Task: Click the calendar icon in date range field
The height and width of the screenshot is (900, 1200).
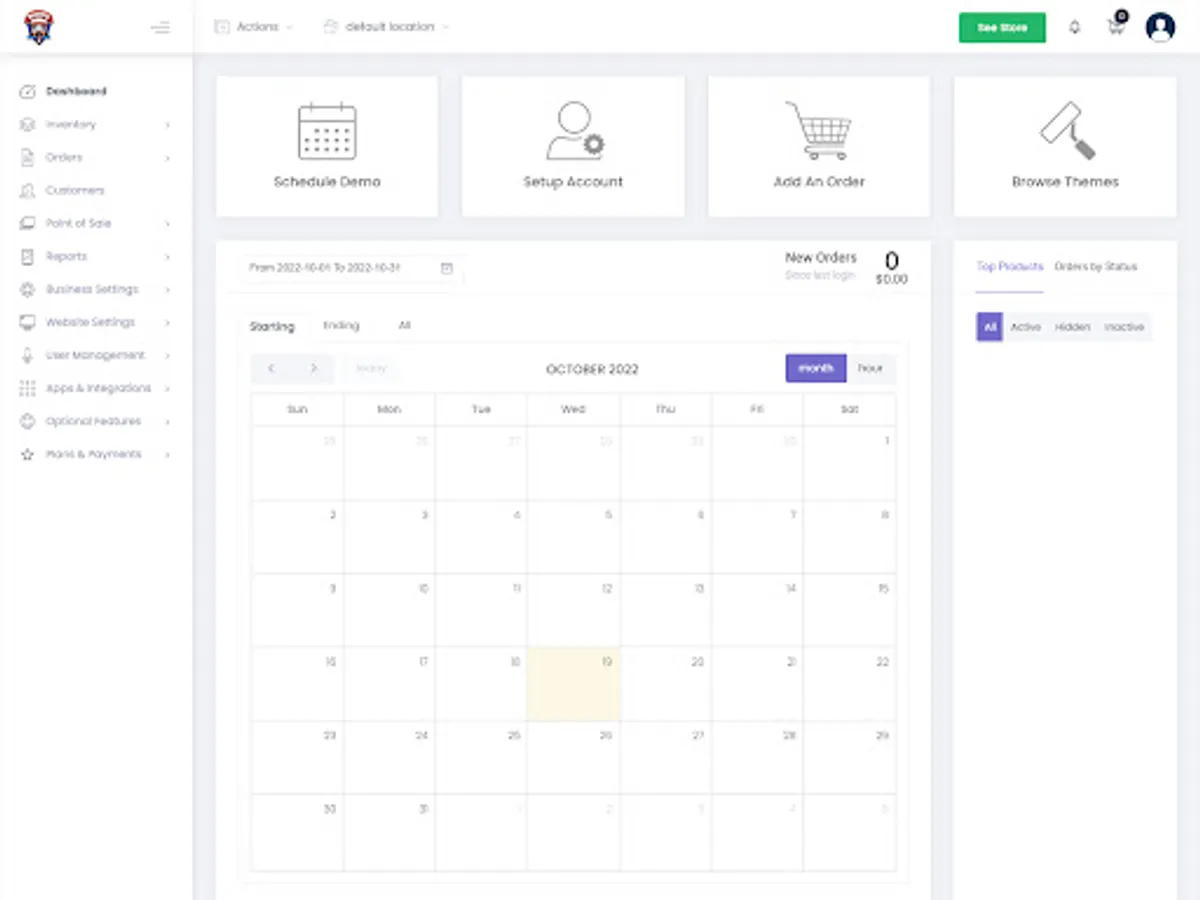Action: tap(447, 268)
